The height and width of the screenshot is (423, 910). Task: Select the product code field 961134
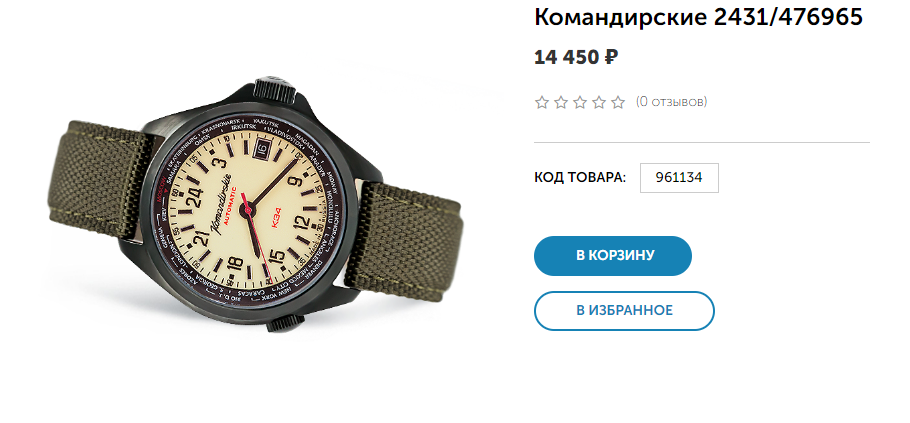[679, 178]
